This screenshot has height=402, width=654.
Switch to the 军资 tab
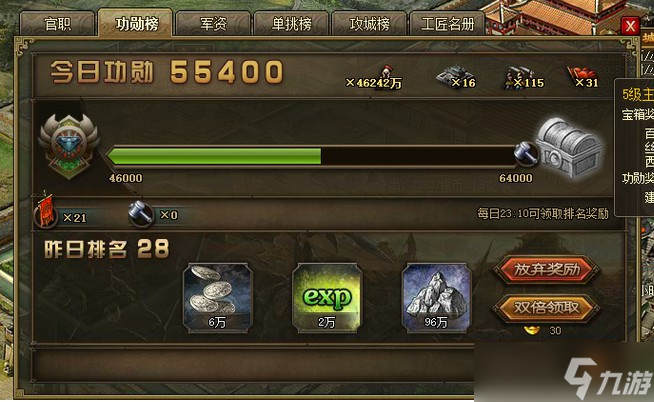tap(213, 24)
